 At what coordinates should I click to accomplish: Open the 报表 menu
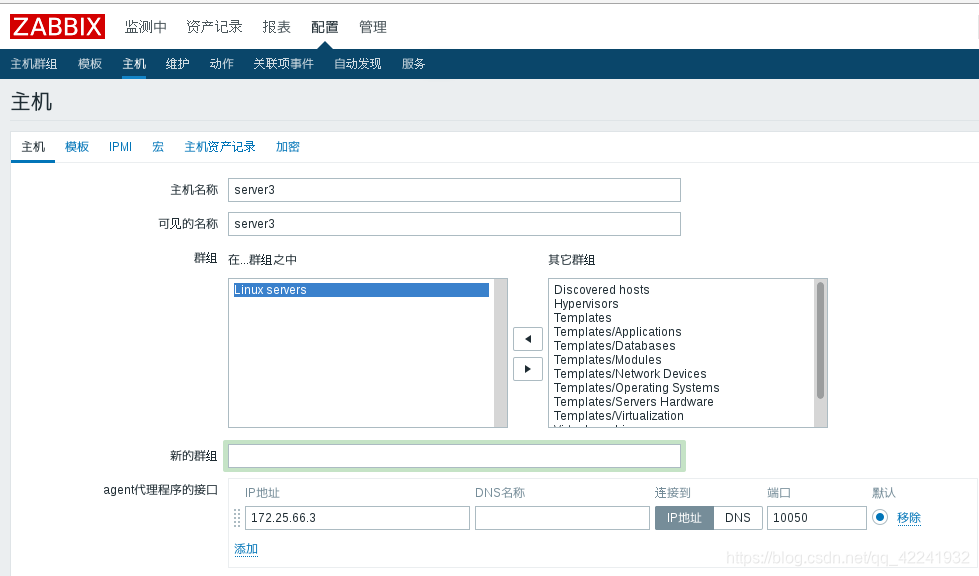click(277, 27)
